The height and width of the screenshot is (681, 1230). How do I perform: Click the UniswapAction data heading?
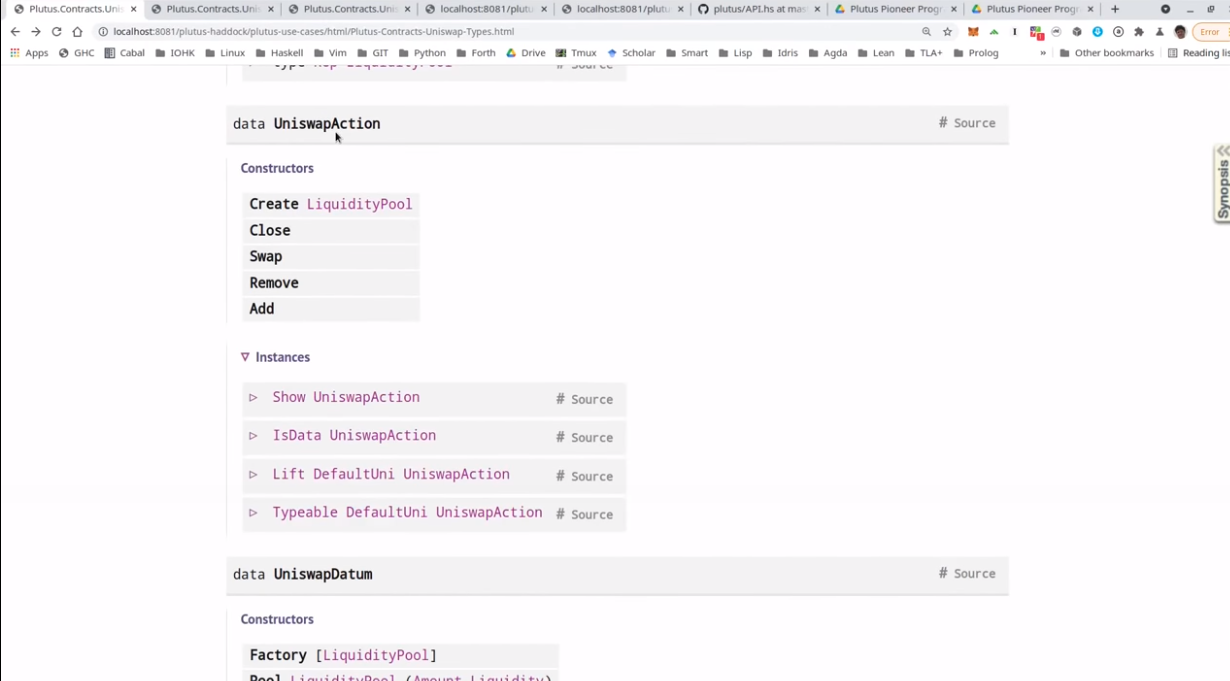tap(327, 124)
